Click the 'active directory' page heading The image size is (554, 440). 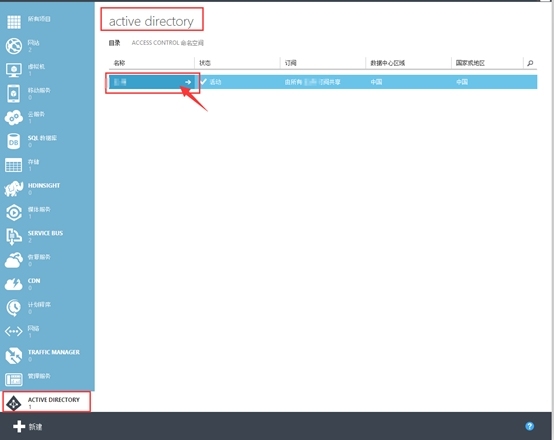pos(151,21)
